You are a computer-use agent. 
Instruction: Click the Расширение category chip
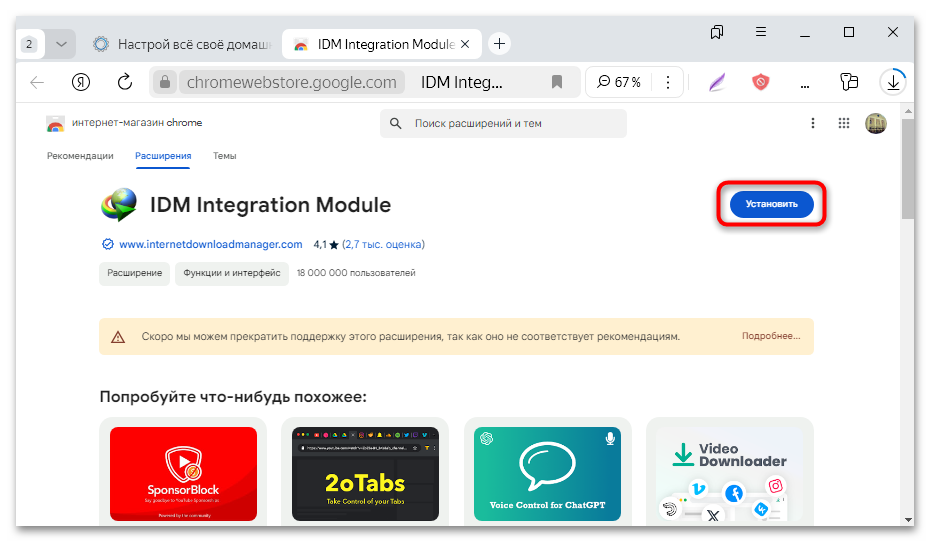click(x=135, y=273)
